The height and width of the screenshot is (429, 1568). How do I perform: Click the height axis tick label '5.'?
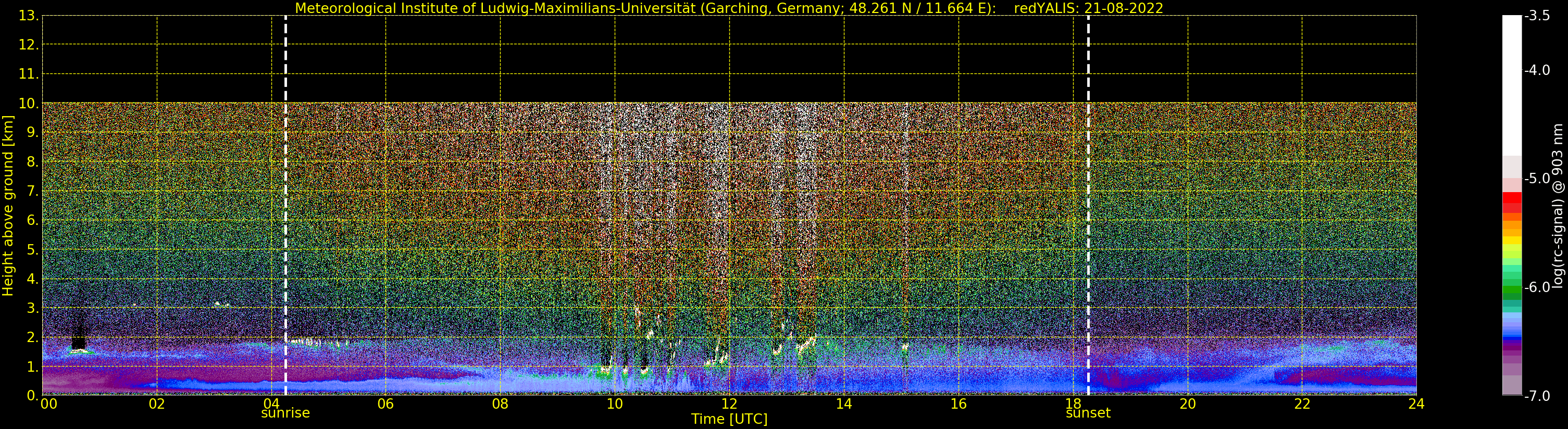click(33, 249)
